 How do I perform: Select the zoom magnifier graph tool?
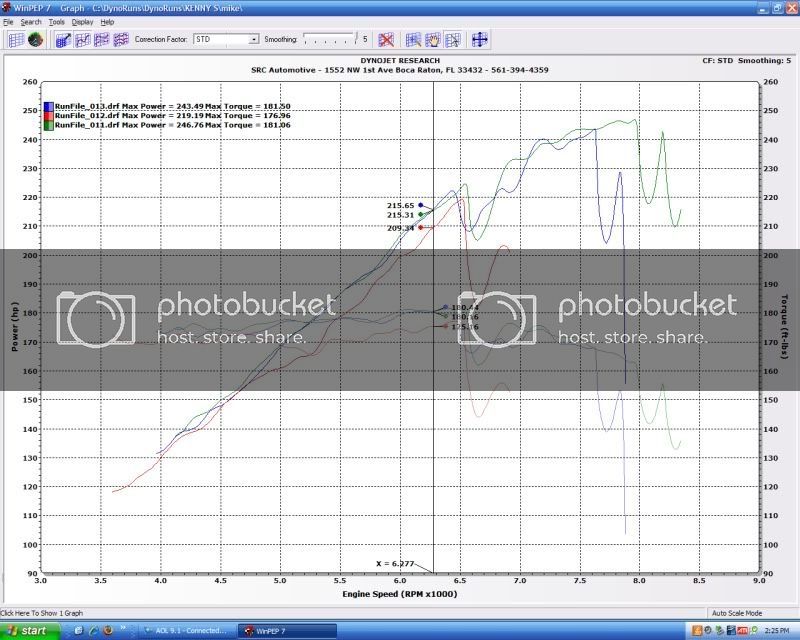413,39
